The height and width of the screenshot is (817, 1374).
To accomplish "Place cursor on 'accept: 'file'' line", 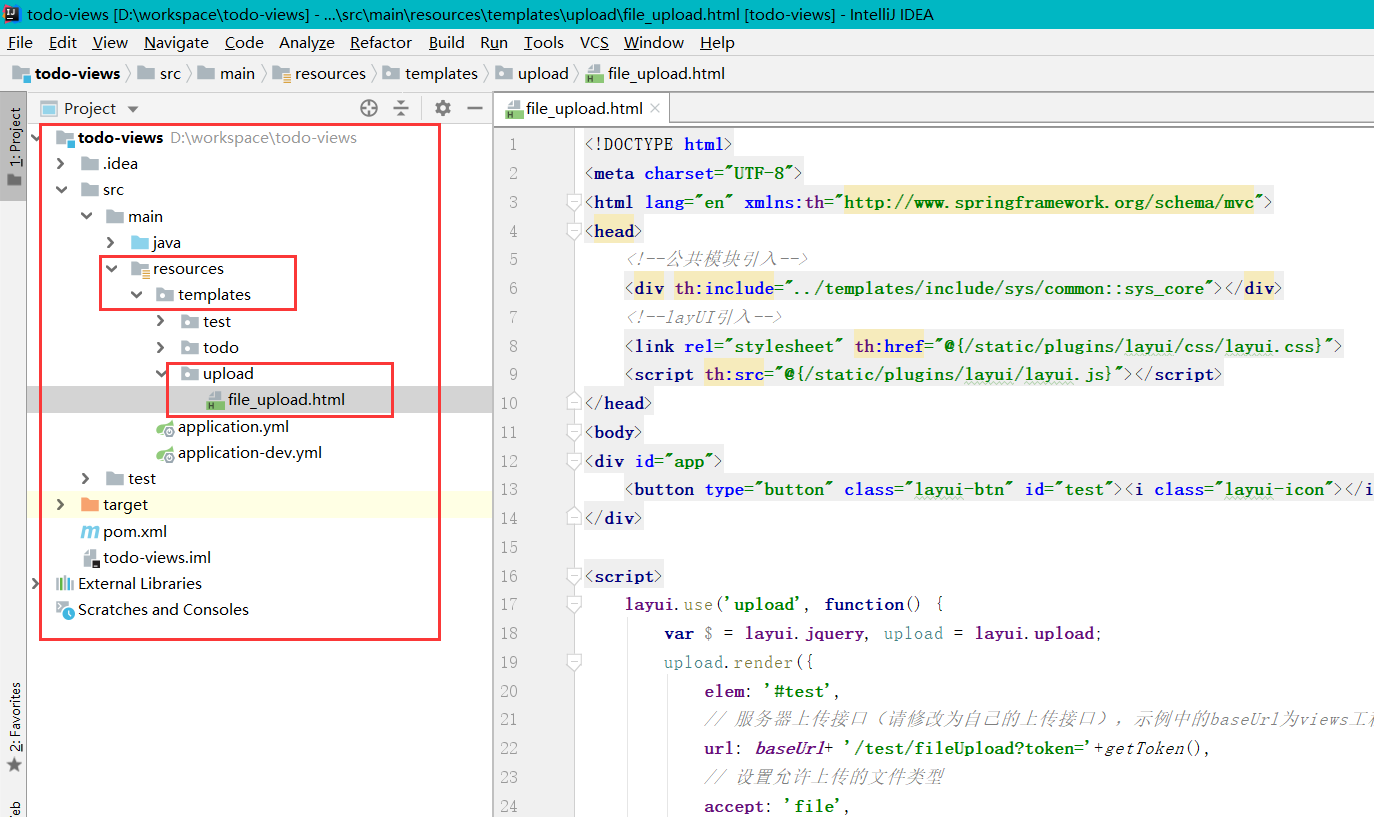I will click(776, 806).
